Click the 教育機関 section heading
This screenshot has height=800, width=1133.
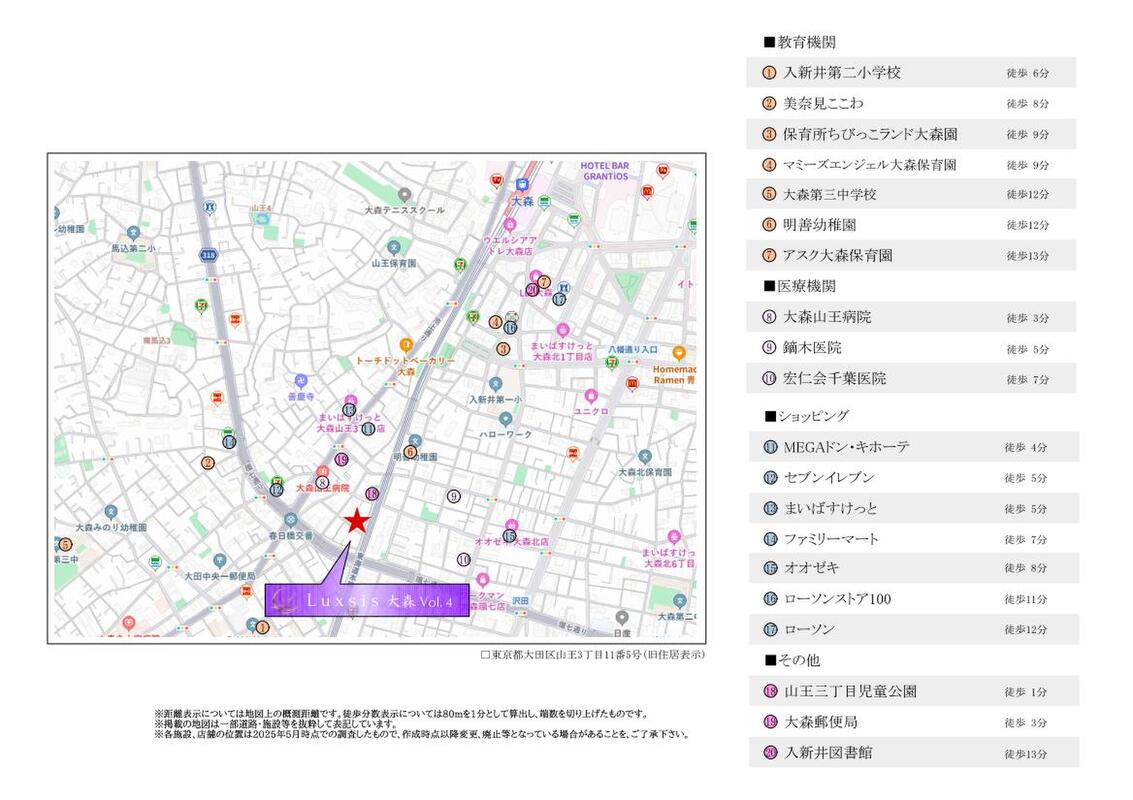(x=799, y=42)
